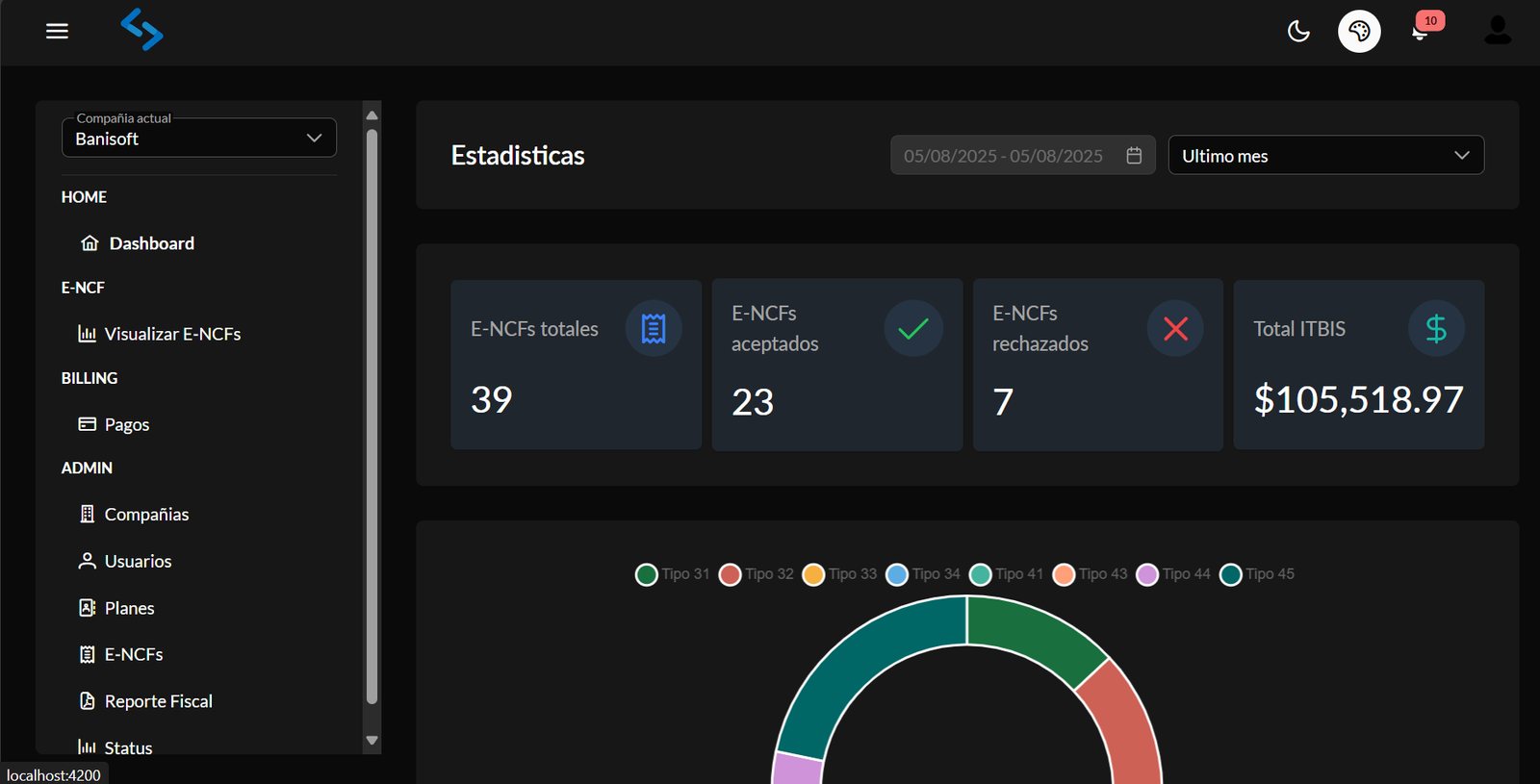Expand the Compañia actual dropdown

pos(199,138)
